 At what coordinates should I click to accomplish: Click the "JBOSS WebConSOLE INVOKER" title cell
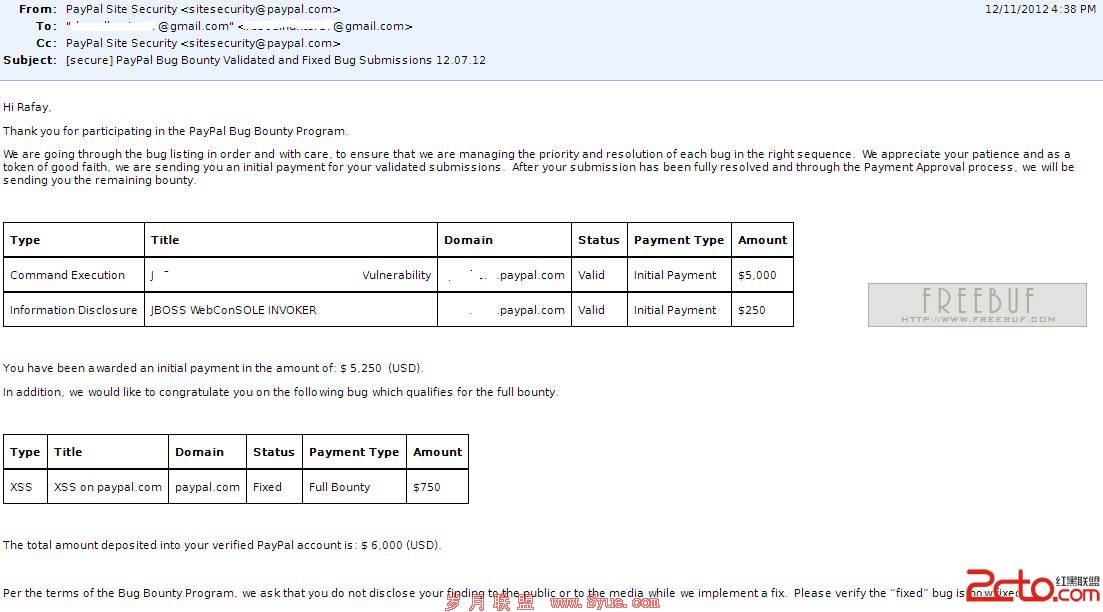(291, 310)
